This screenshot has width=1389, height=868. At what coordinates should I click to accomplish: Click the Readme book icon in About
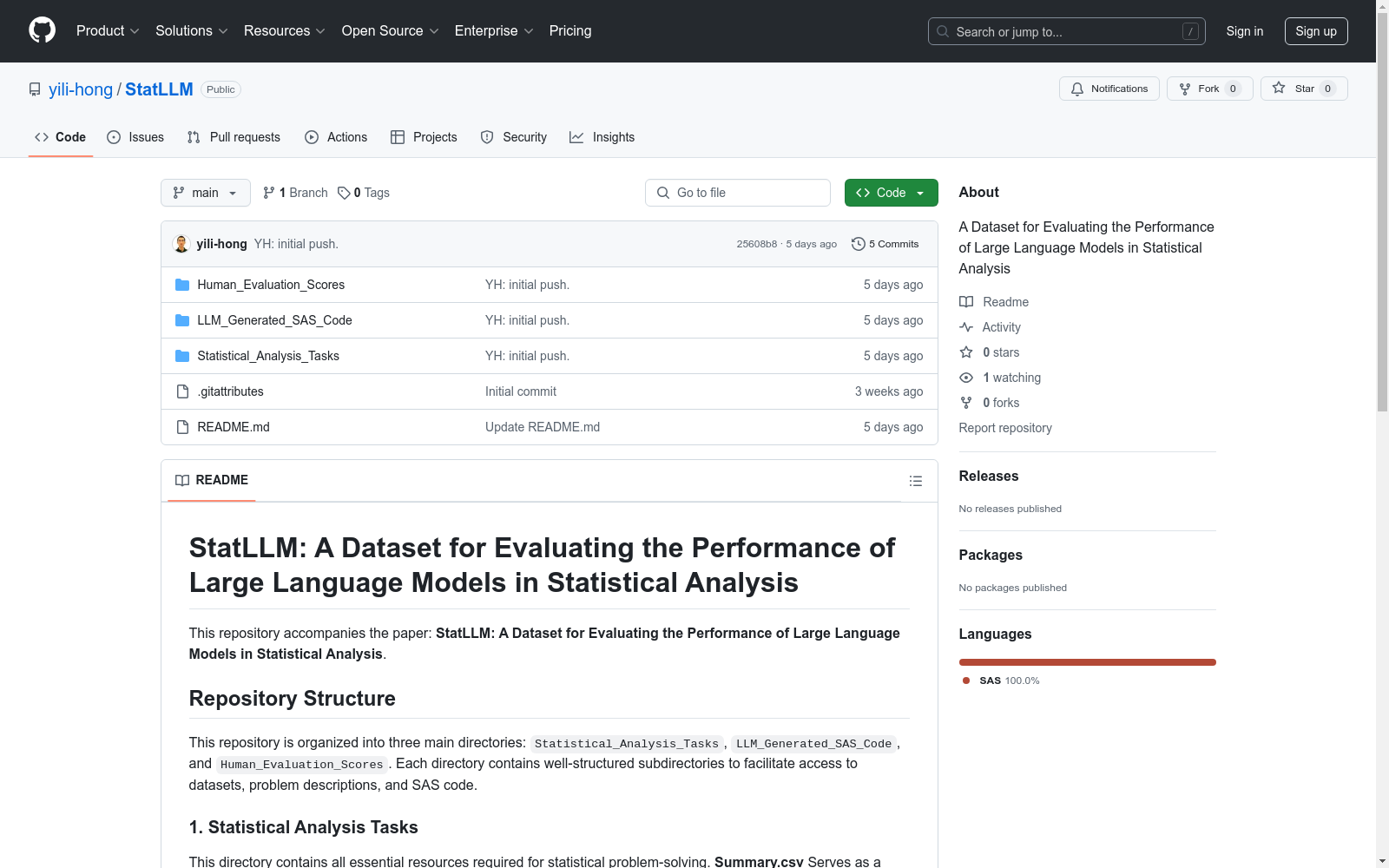click(x=966, y=302)
